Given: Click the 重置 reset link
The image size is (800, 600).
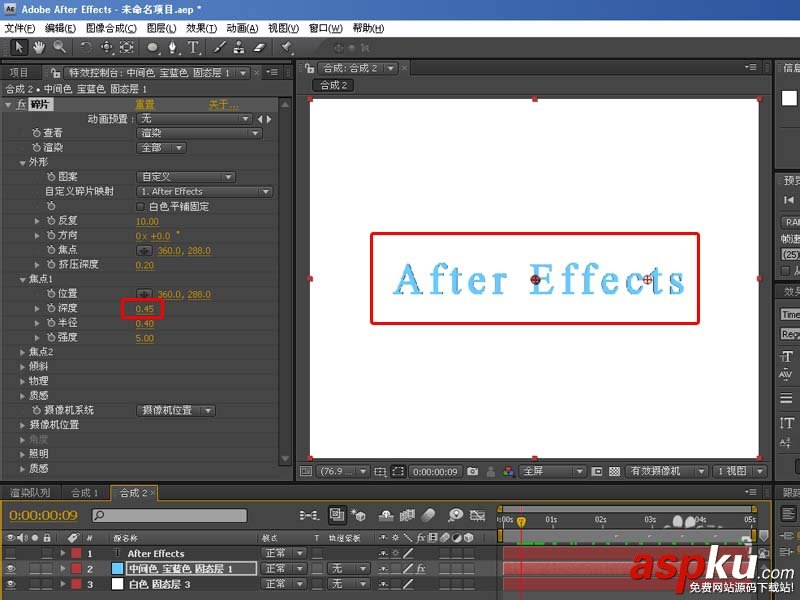Looking at the screenshot, I should 144,105.
